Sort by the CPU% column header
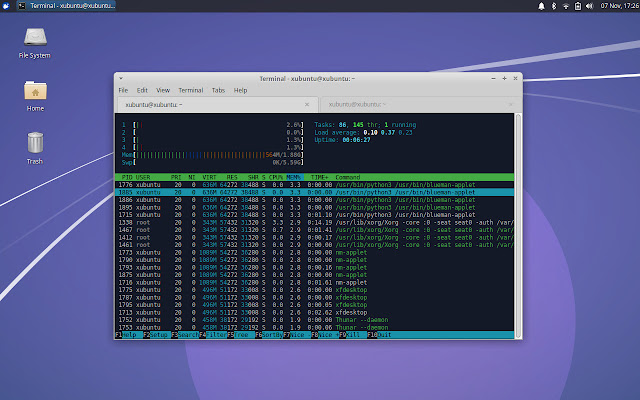 (276, 177)
